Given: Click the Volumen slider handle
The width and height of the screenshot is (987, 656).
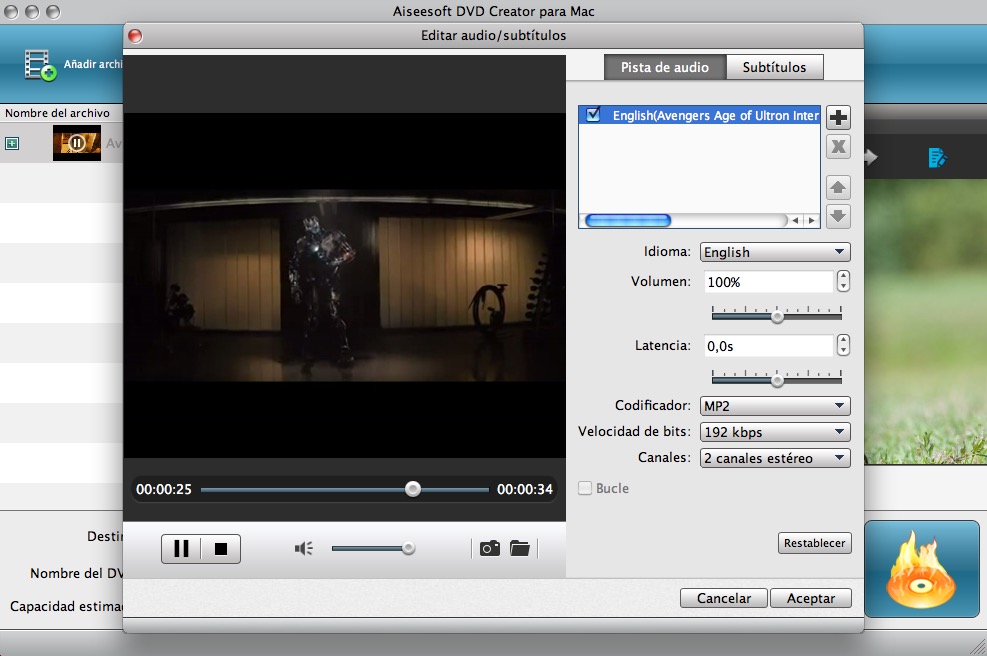Looking at the screenshot, I should [x=777, y=317].
